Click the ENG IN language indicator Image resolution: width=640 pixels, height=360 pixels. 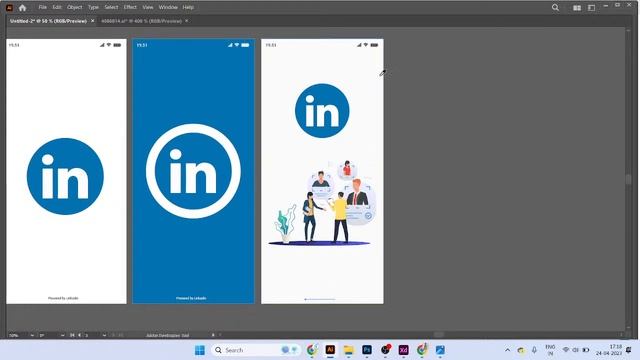(x=550, y=350)
